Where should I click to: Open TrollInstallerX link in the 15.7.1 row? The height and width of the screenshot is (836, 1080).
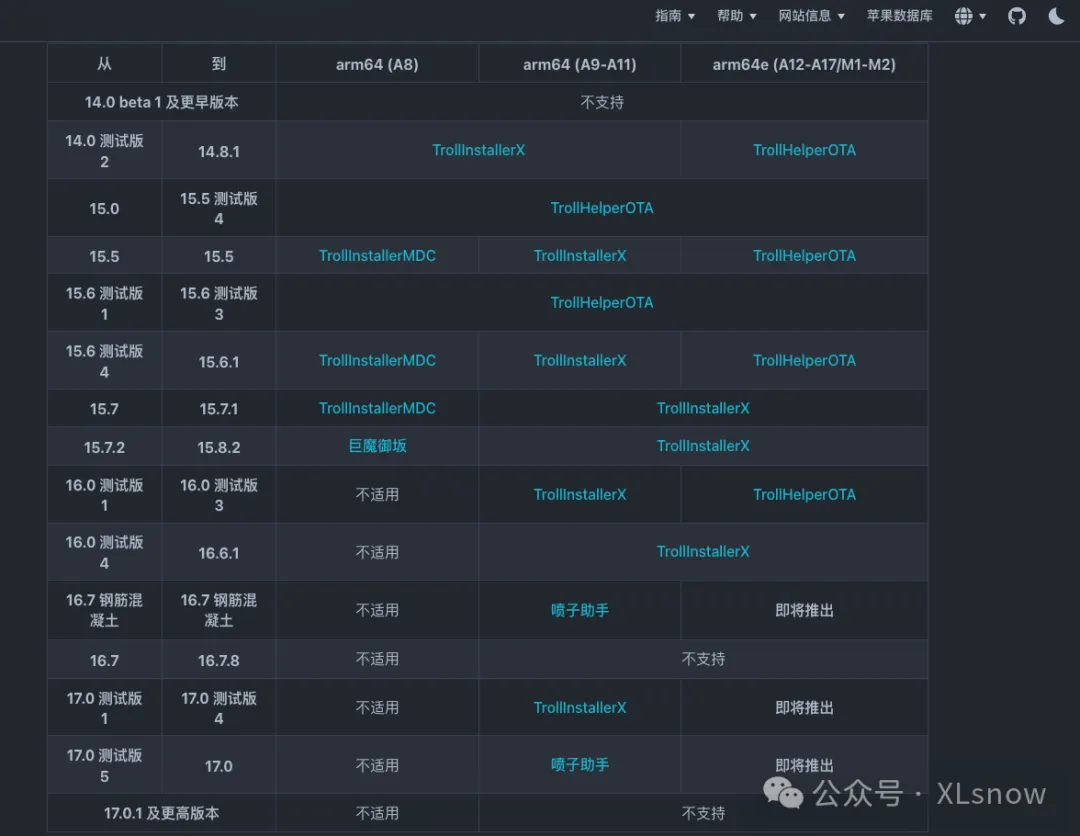(x=703, y=408)
